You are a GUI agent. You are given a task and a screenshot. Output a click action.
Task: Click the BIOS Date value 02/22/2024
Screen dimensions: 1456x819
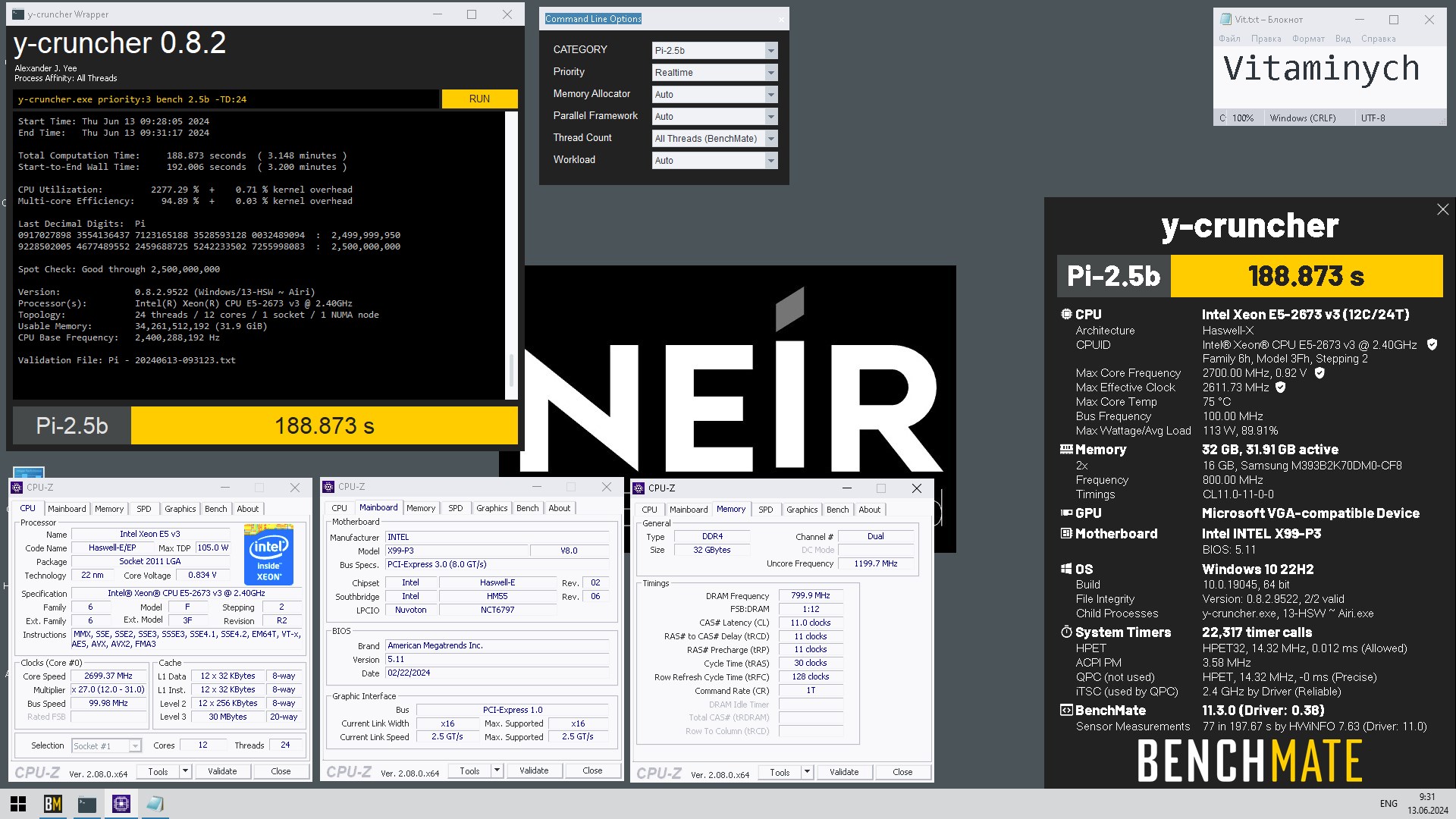pyautogui.click(x=497, y=673)
